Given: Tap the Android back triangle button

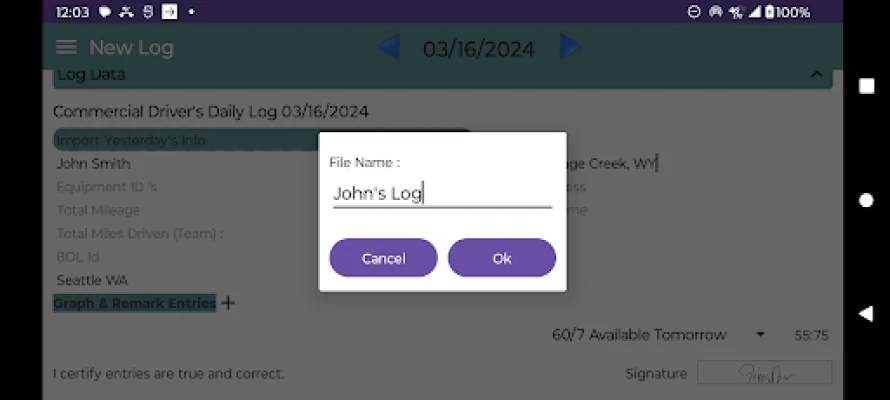Looking at the screenshot, I should [866, 314].
